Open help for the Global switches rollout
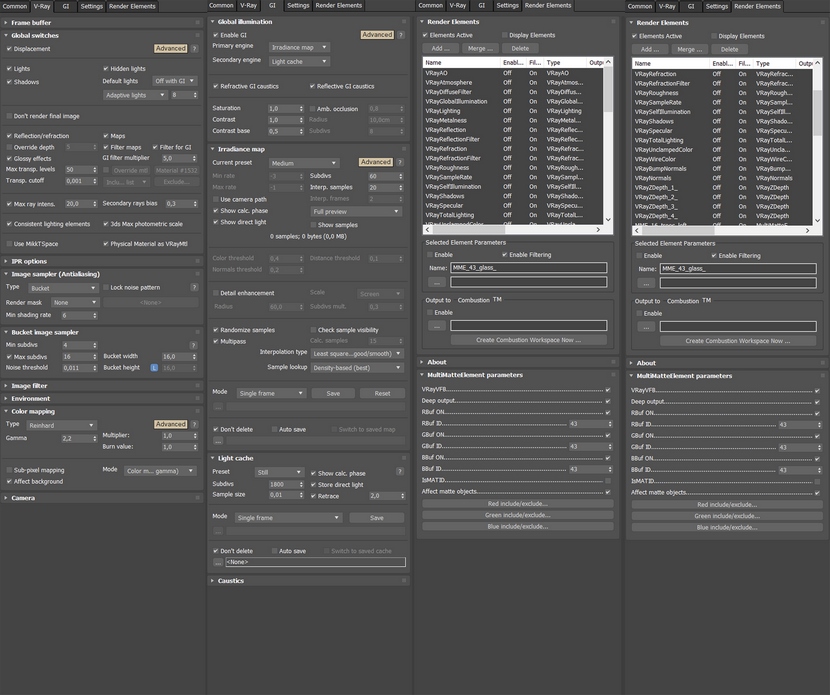Screen dimensions: 830x695 point(195,48)
